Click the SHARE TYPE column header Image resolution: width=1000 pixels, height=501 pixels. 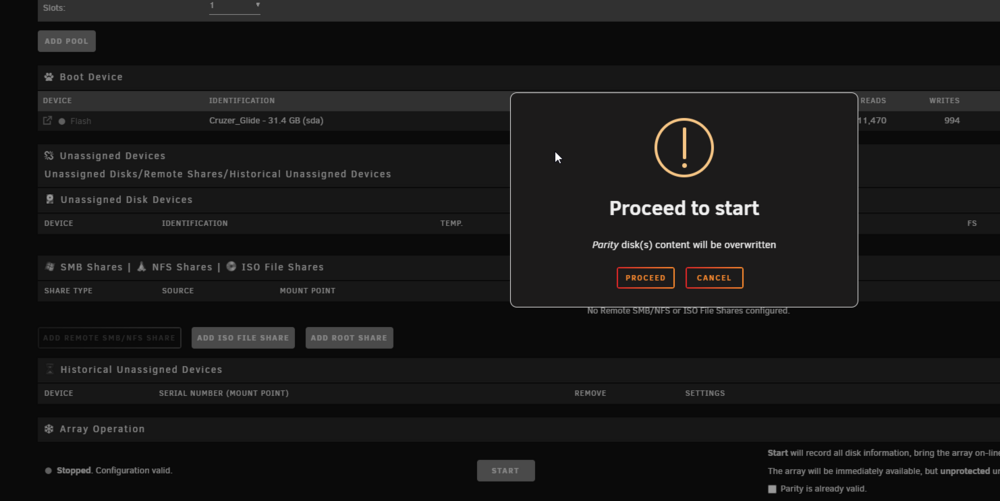(x=68, y=291)
